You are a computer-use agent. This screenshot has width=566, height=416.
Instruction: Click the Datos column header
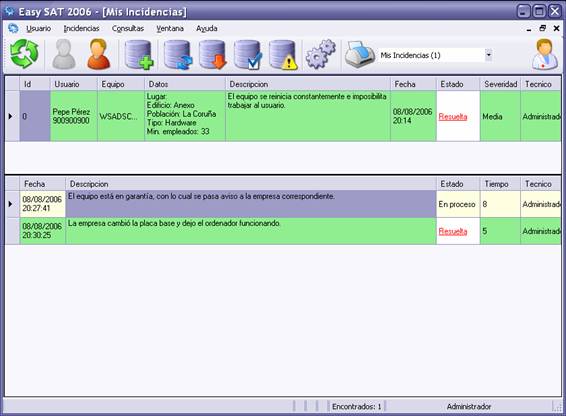tap(185, 84)
